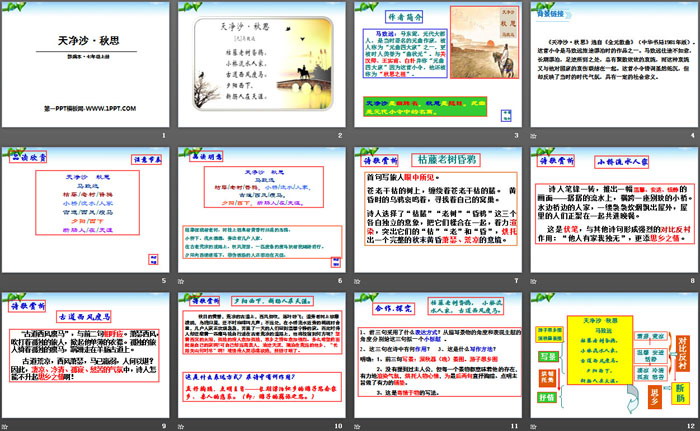Click the animation star icon below slide 8

(x=531, y=279)
